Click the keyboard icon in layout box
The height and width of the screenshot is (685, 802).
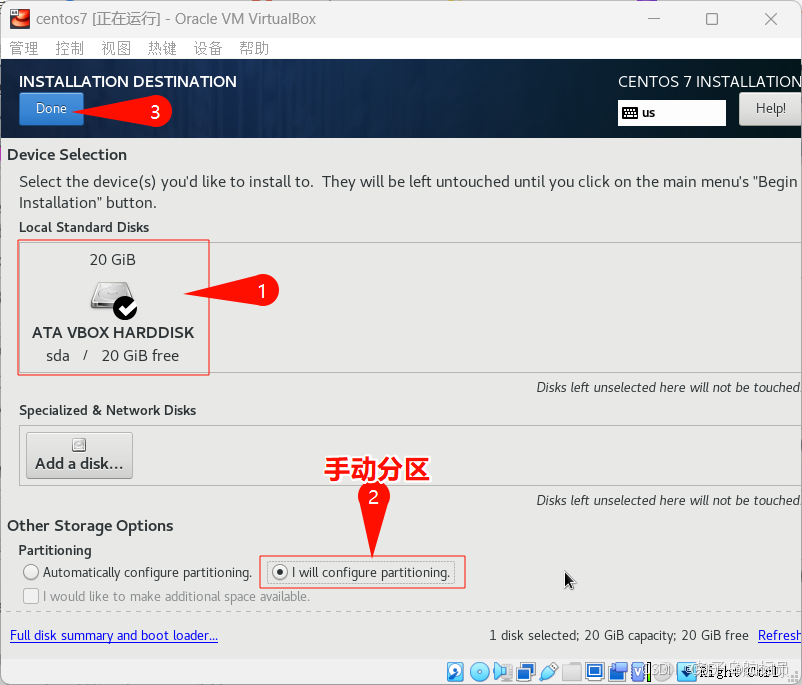tap(630, 113)
